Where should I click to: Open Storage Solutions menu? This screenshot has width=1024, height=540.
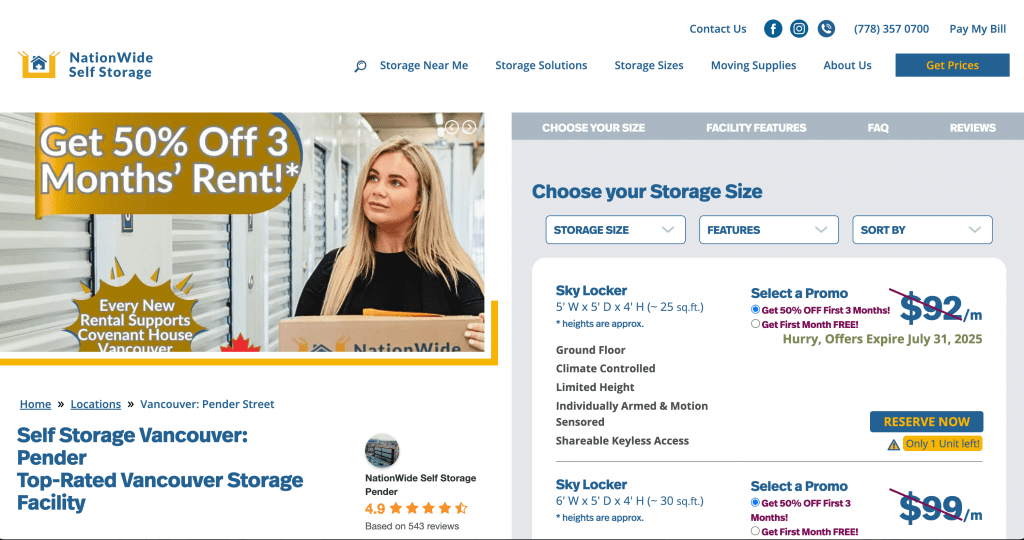point(541,65)
